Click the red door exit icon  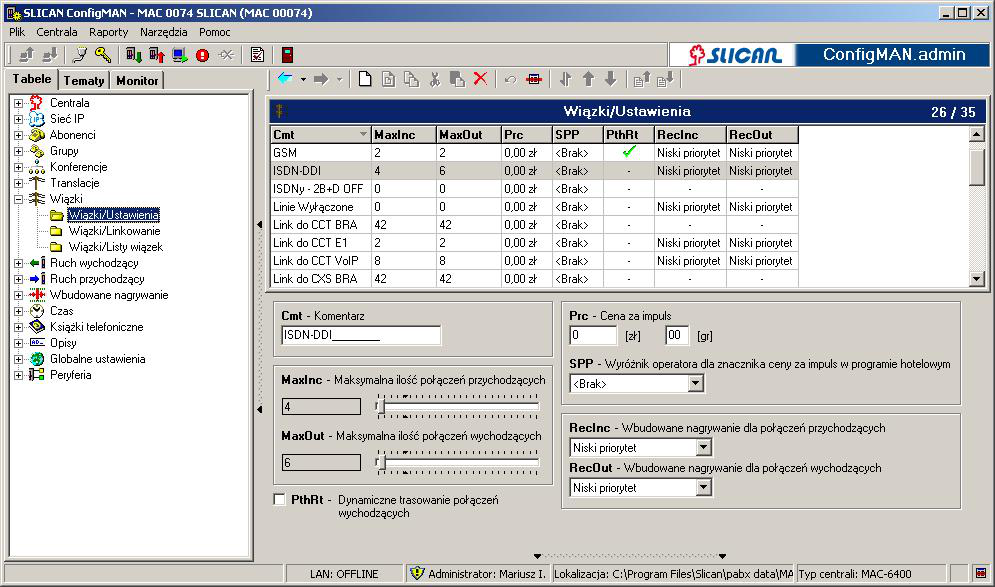pyautogui.click(x=287, y=55)
